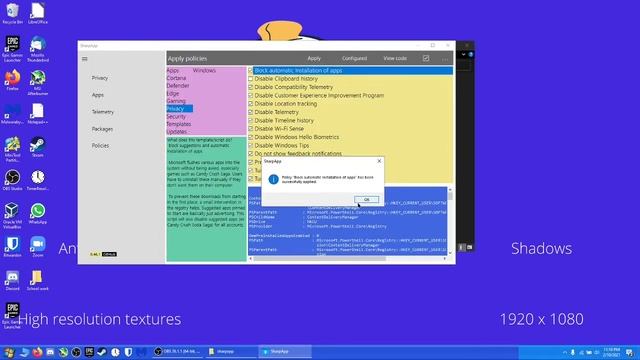Toggle Disable Windows Tips checkbox

pos(251,146)
